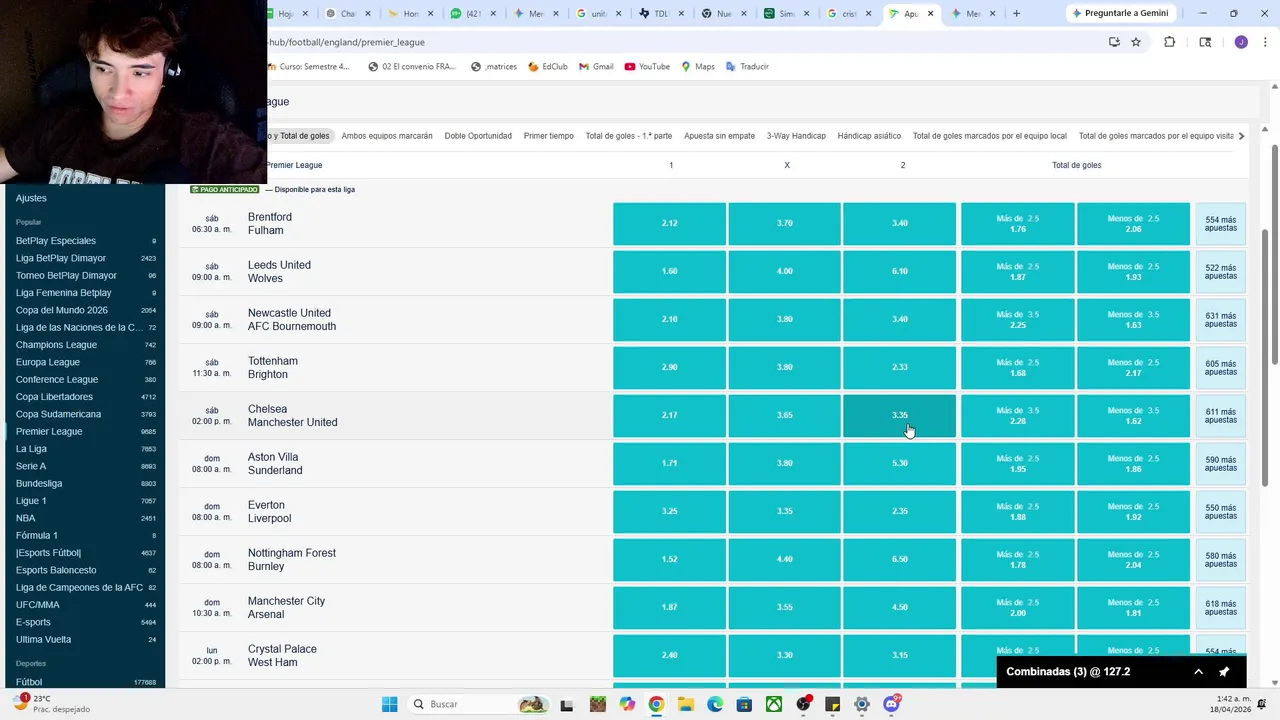
Task: Pin the Combinadas betslip
Action: (x=1224, y=672)
